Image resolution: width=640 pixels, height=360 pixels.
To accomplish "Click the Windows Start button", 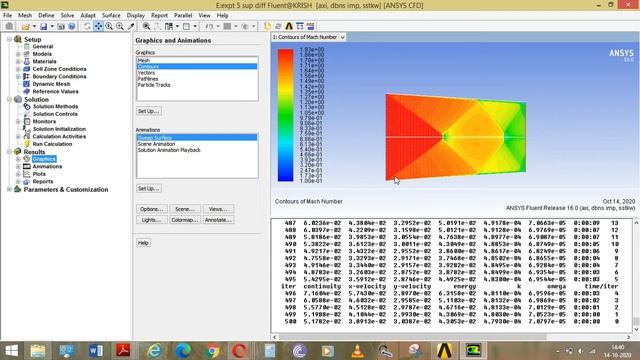I will [12, 351].
